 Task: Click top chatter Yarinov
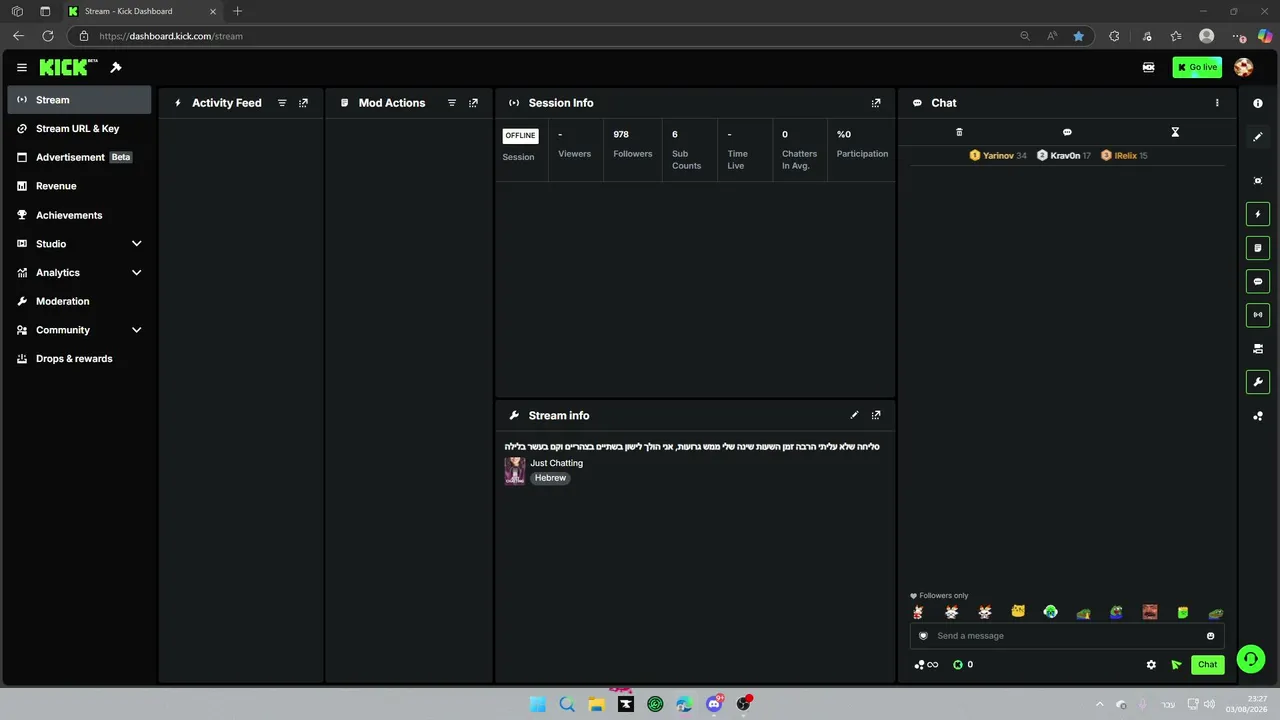click(x=998, y=156)
